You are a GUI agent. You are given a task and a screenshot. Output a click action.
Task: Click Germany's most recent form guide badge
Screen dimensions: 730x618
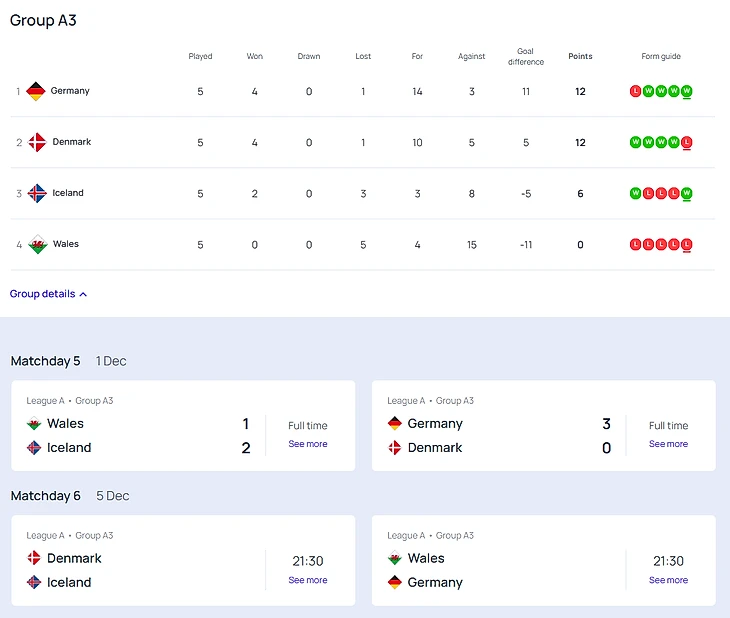[687, 91]
